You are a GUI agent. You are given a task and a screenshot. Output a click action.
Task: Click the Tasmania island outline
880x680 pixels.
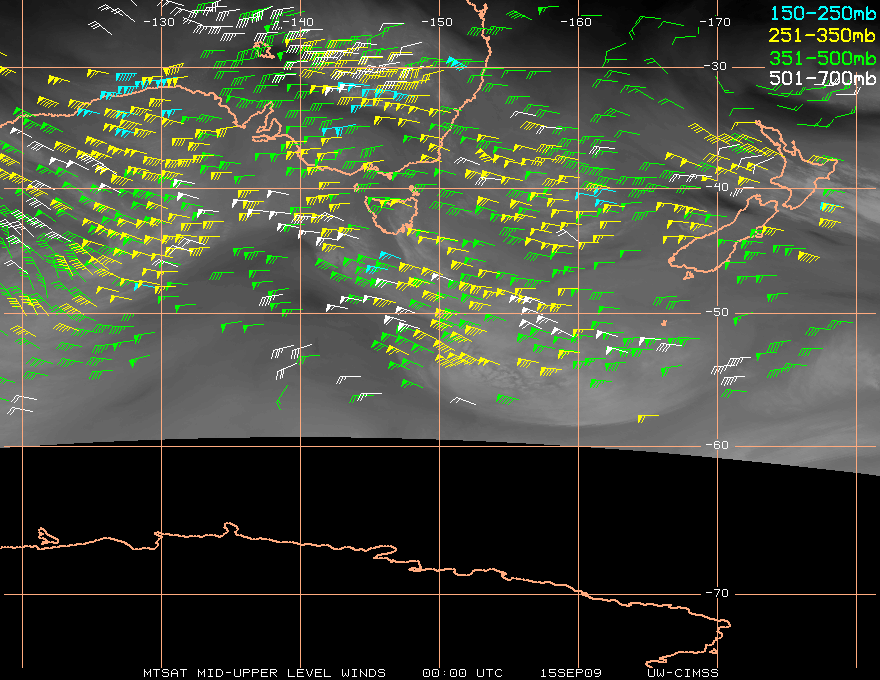[392, 213]
